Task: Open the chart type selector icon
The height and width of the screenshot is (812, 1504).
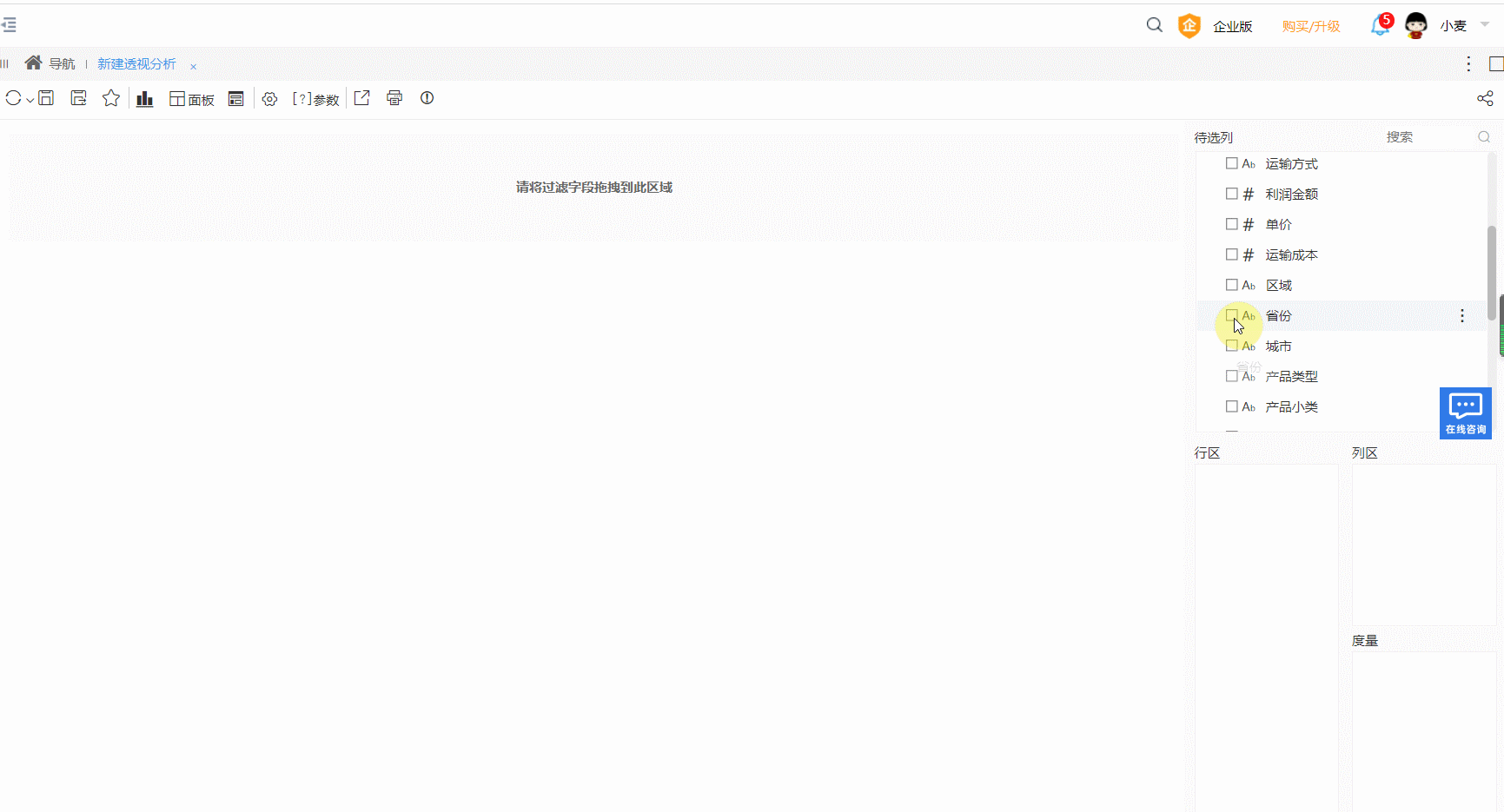Action: click(144, 98)
